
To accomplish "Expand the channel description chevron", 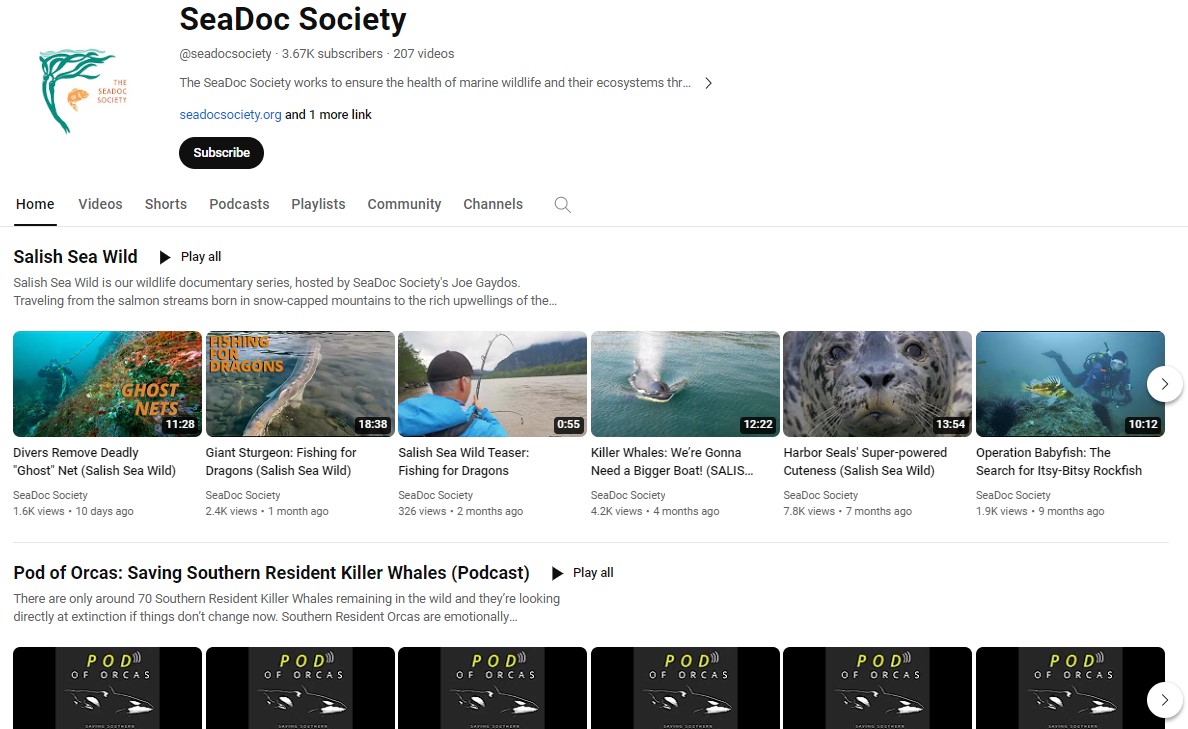I will click(x=708, y=83).
